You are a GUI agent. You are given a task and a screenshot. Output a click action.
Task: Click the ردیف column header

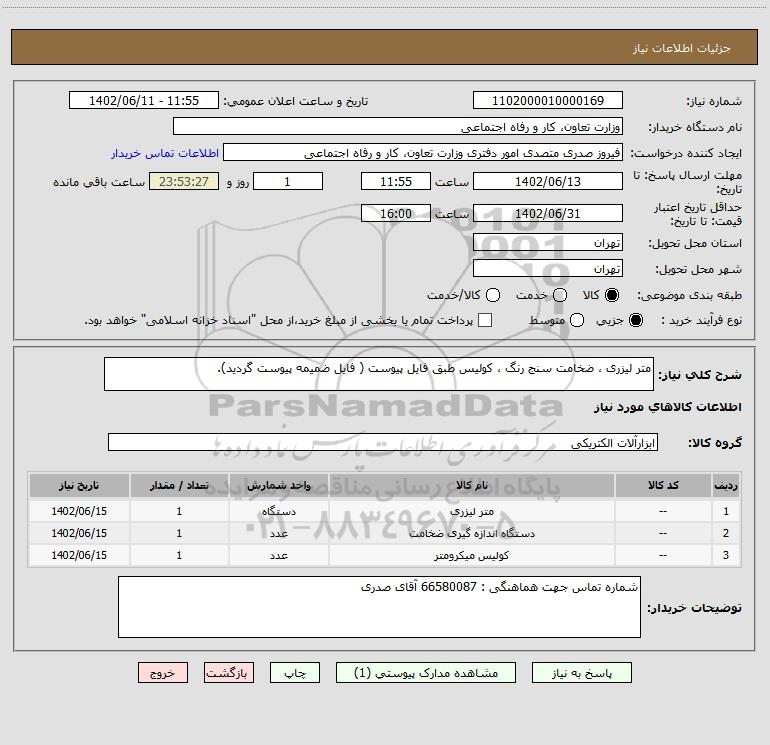(x=726, y=486)
